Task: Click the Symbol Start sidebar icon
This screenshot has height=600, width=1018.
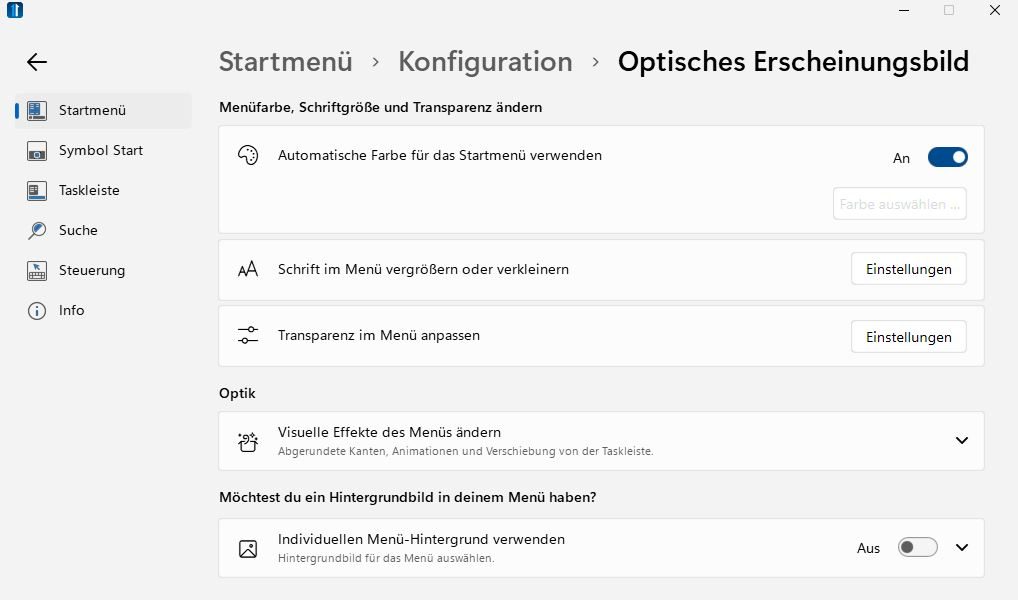Action: (37, 151)
